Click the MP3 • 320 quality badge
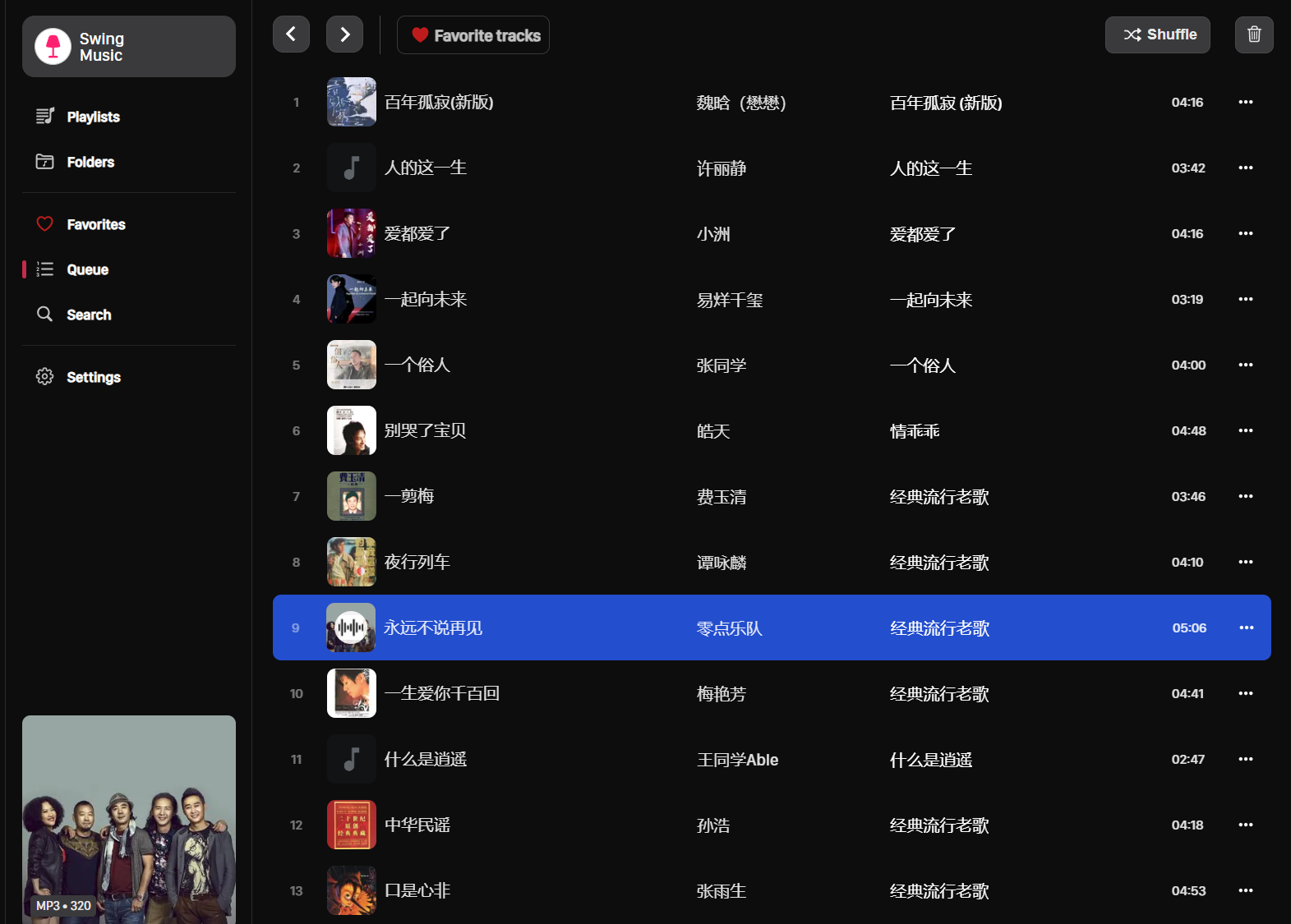1291x924 pixels. point(63,905)
